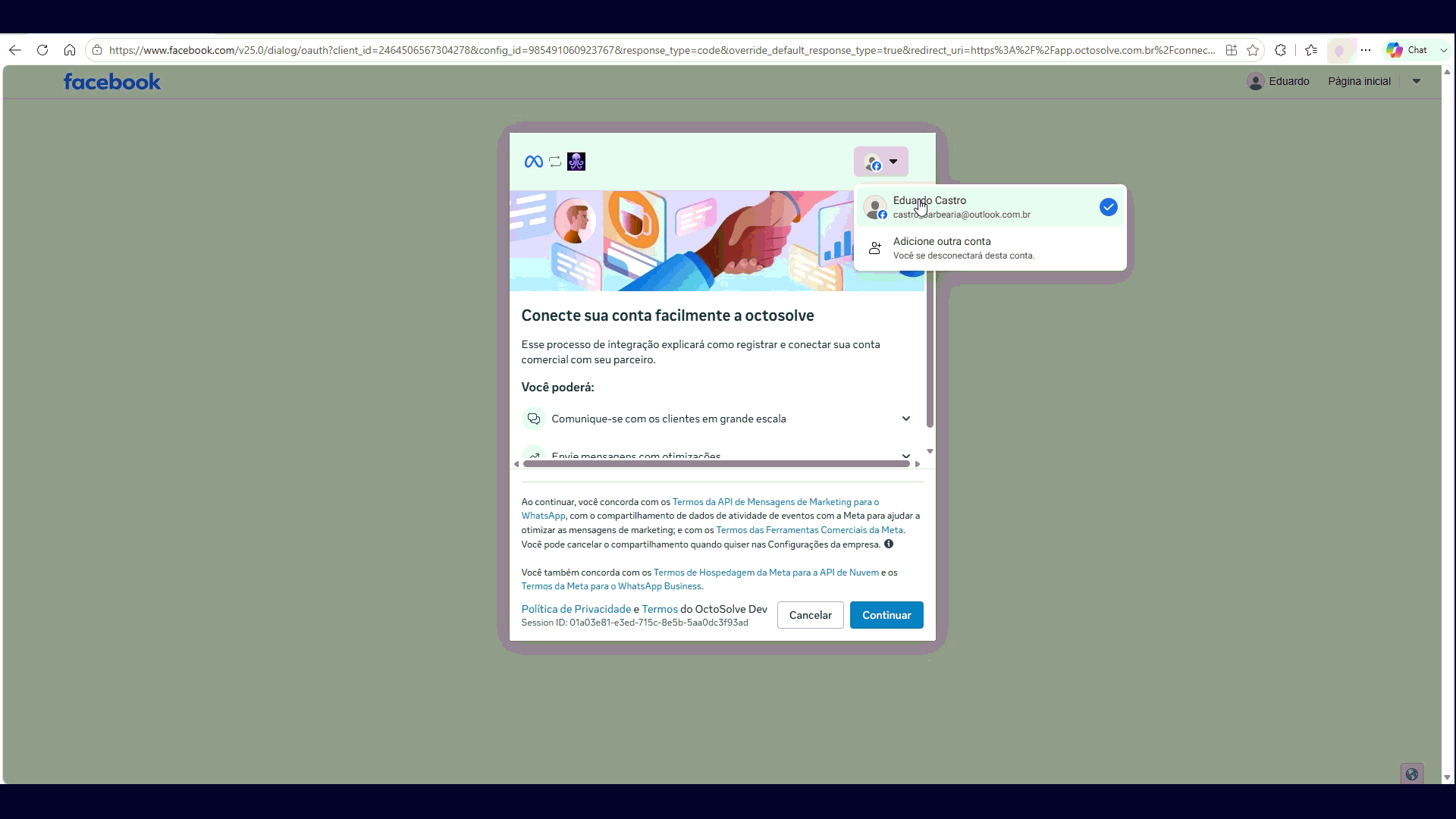Focus the browser address bar URL
The width and height of the screenshot is (1456, 819).
point(661,50)
